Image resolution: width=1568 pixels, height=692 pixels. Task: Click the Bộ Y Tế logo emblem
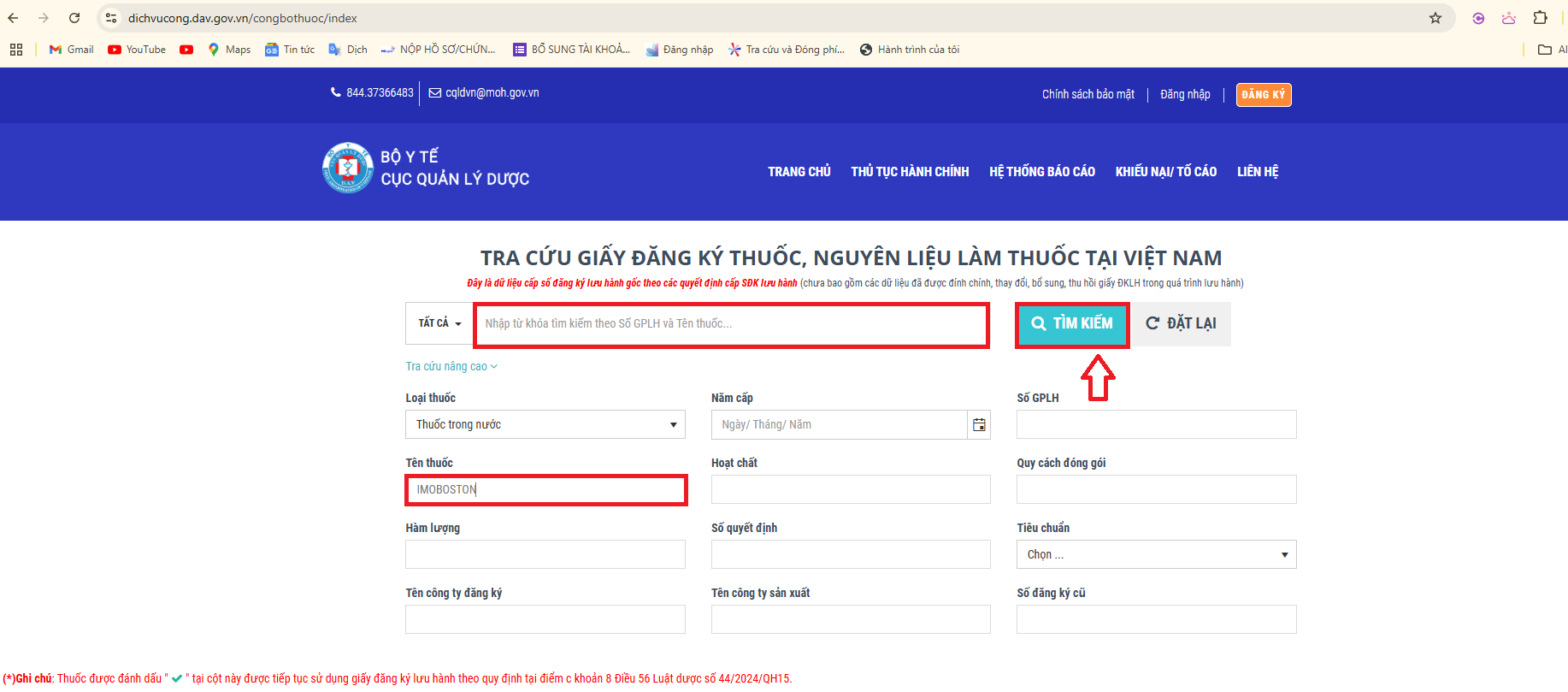point(347,168)
